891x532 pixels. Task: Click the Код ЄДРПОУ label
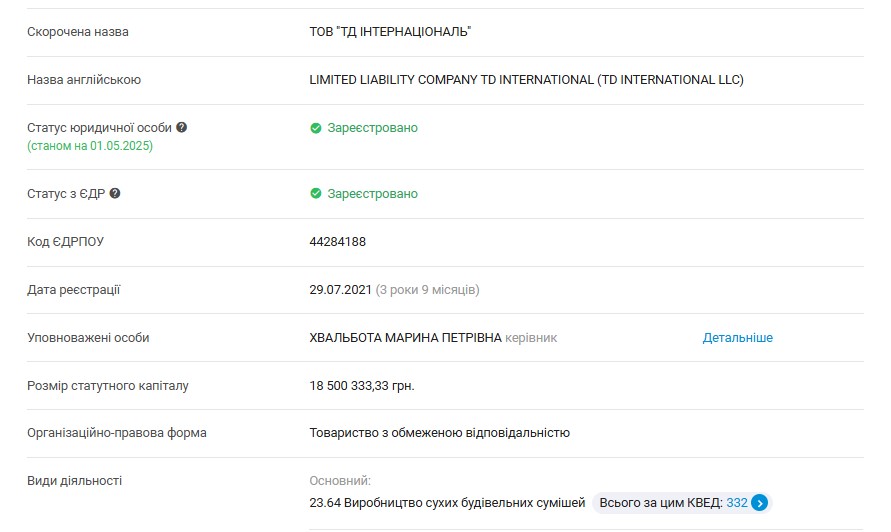[x=65, y=242]
